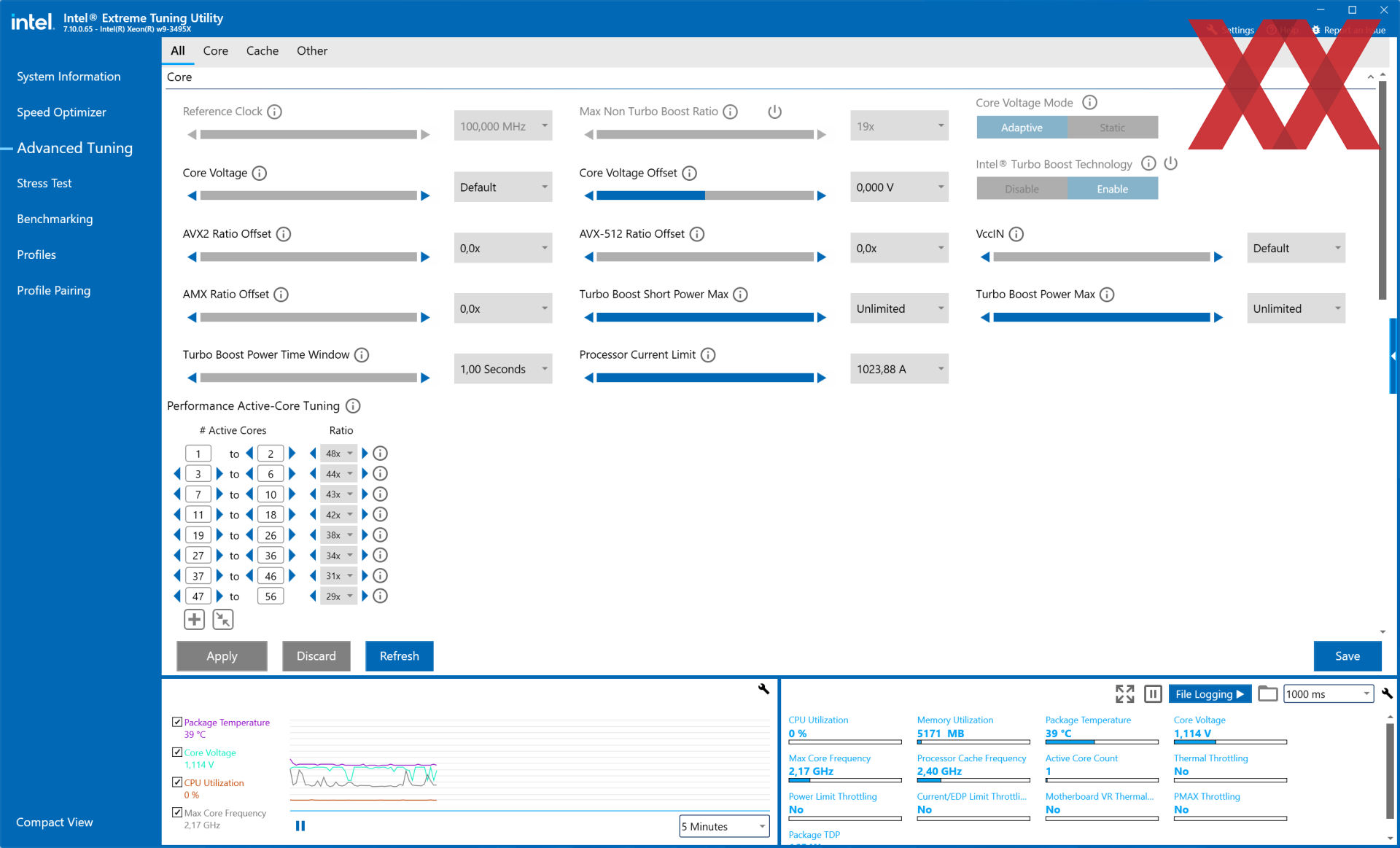Open the log file folder icon

tap(1268, 694)
